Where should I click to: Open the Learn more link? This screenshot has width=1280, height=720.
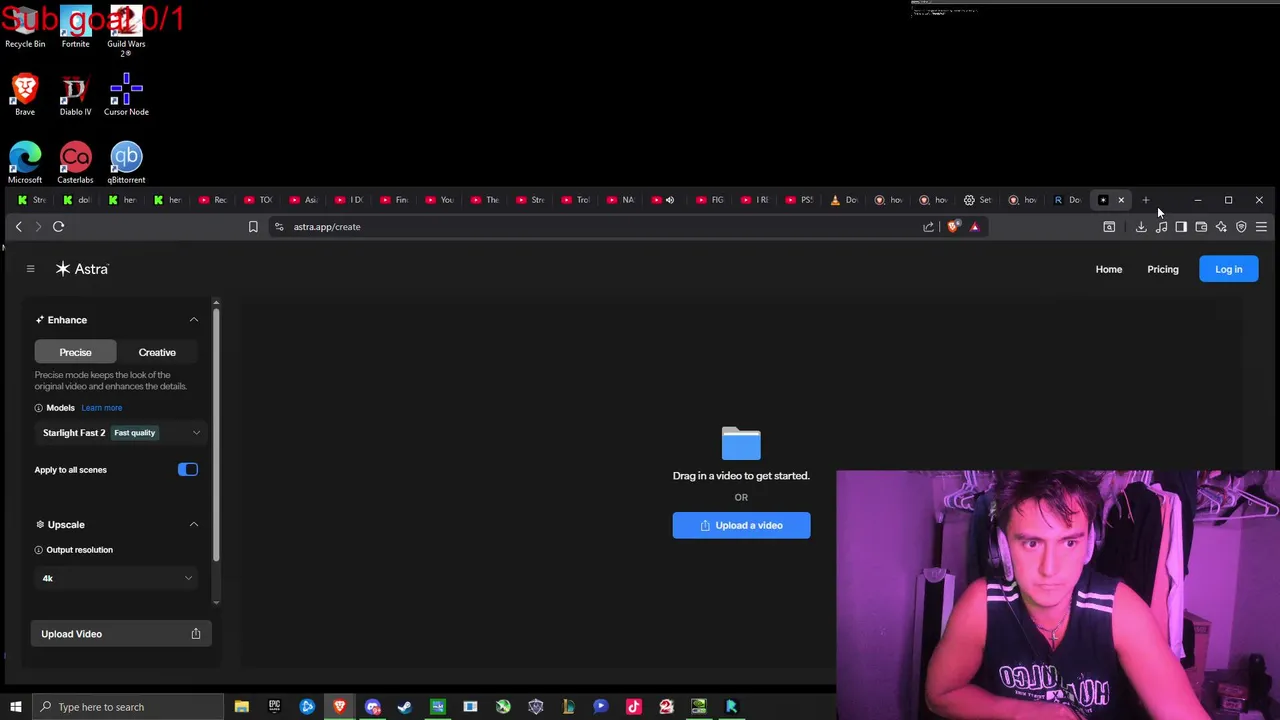tap(102, 408)
